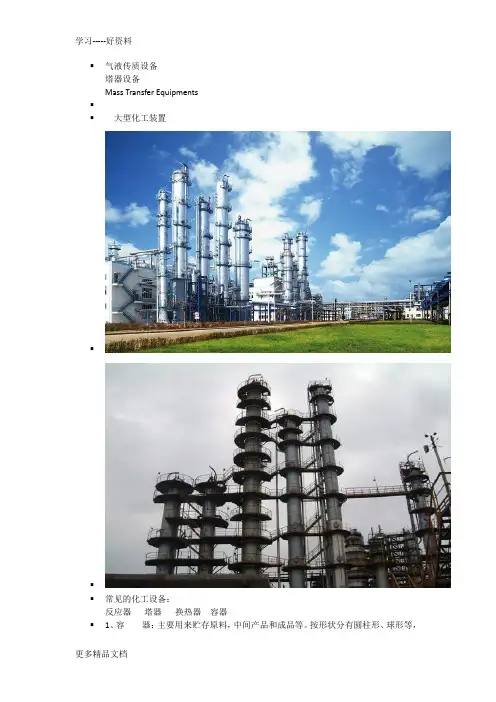The width and height of the screenshot is (496, 702).
Task: Click the gray-sky distillation towers photo
Action: point(278,475)
